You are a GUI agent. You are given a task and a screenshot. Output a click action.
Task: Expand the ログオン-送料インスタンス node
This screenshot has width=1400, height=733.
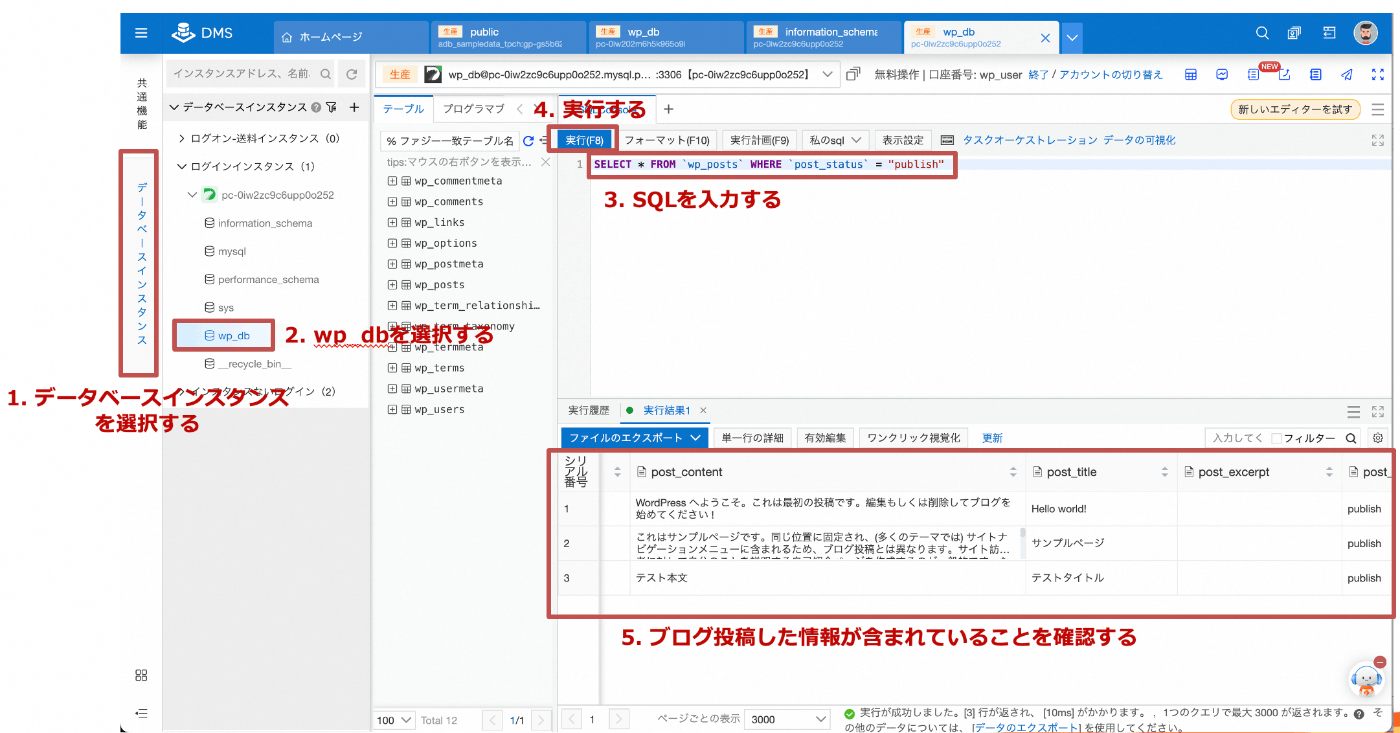coord(182,139)
